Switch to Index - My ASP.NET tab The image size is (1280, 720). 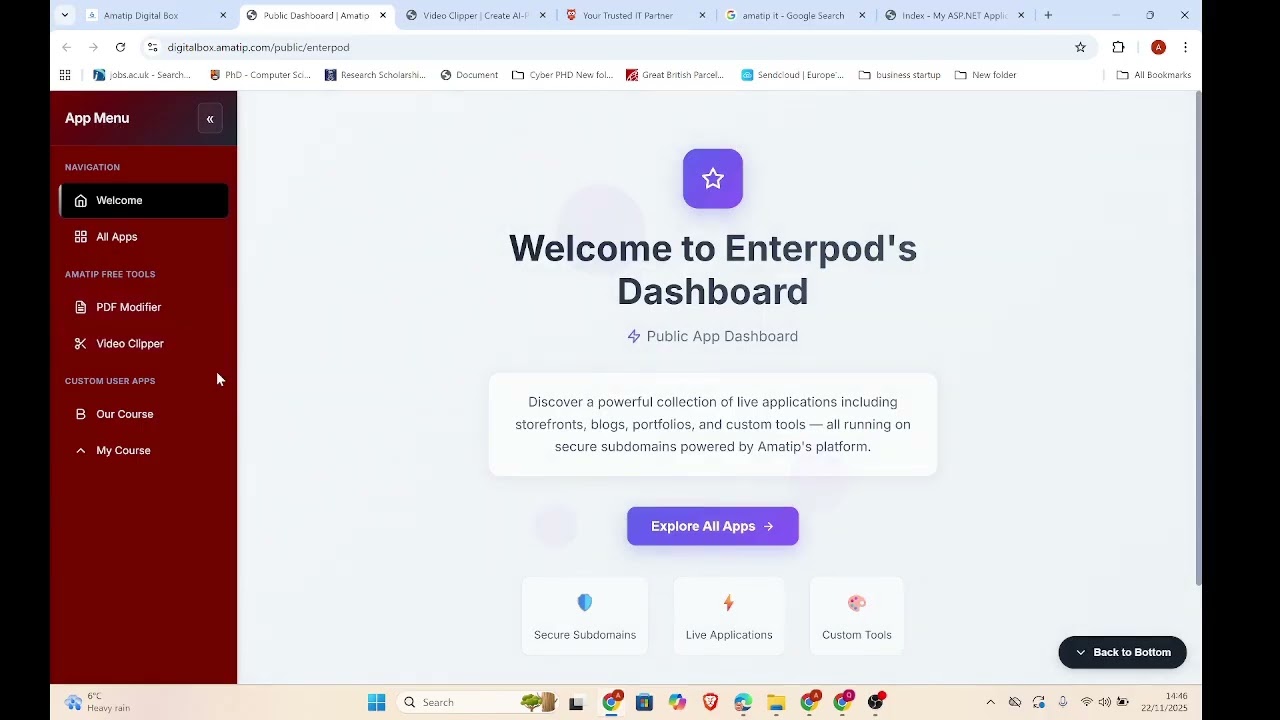pos(956,15)
